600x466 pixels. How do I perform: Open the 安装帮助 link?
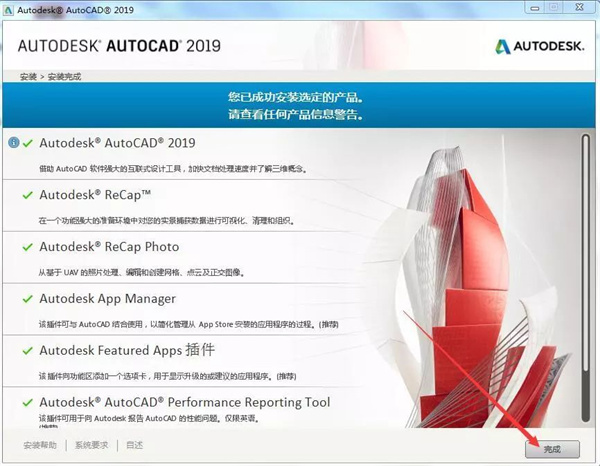[x=40, y=445]
